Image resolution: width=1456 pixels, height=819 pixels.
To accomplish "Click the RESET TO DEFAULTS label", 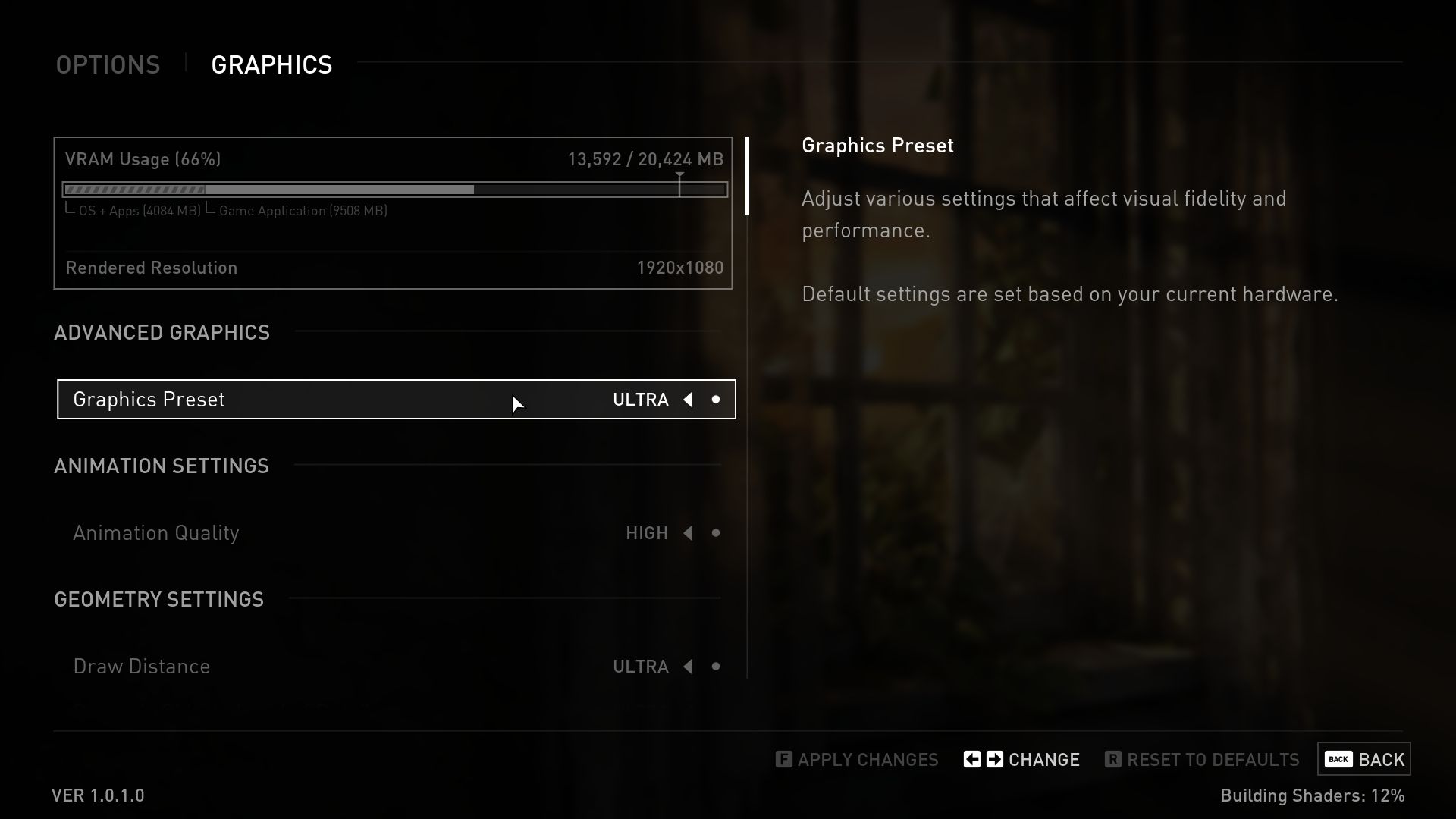I will (1213, 759).
